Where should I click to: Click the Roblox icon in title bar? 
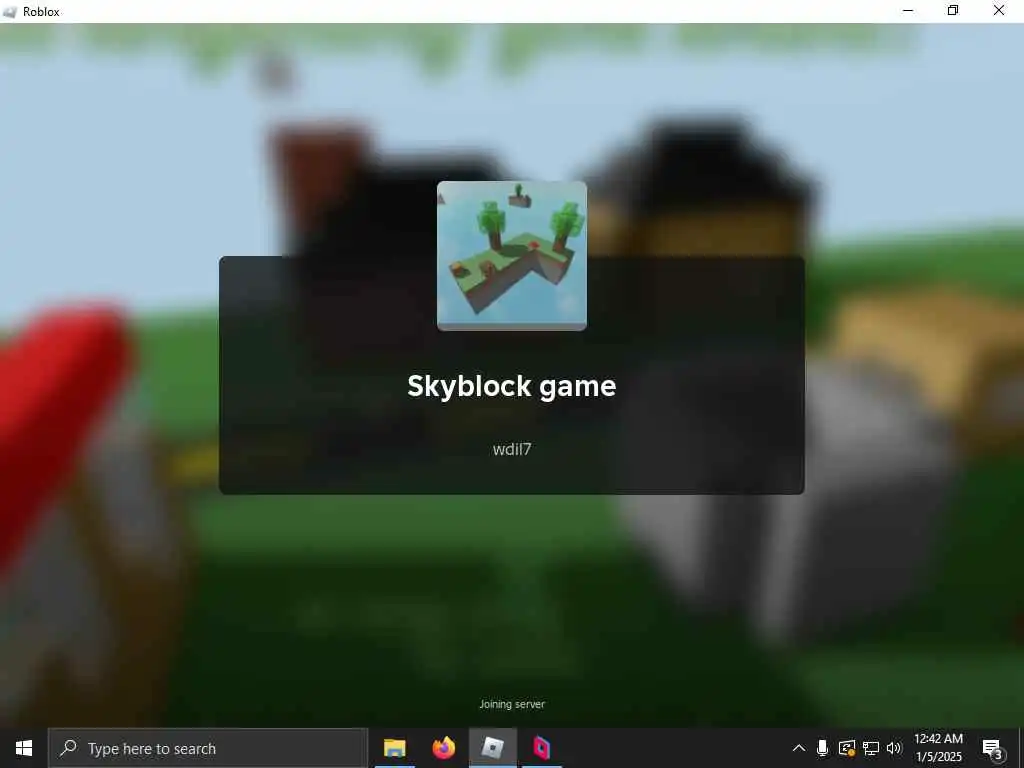(x=10, y=12)
